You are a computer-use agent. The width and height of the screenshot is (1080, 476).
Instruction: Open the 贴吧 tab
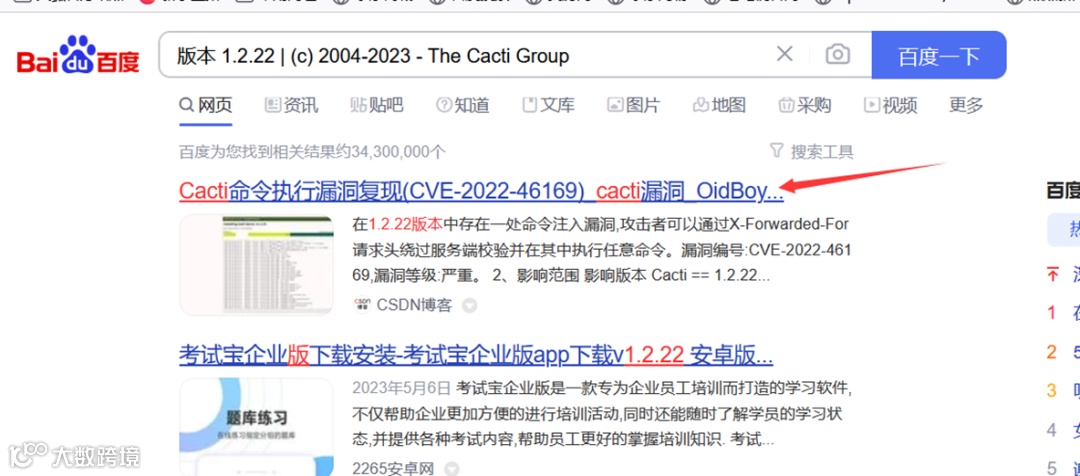click(376, 105)
